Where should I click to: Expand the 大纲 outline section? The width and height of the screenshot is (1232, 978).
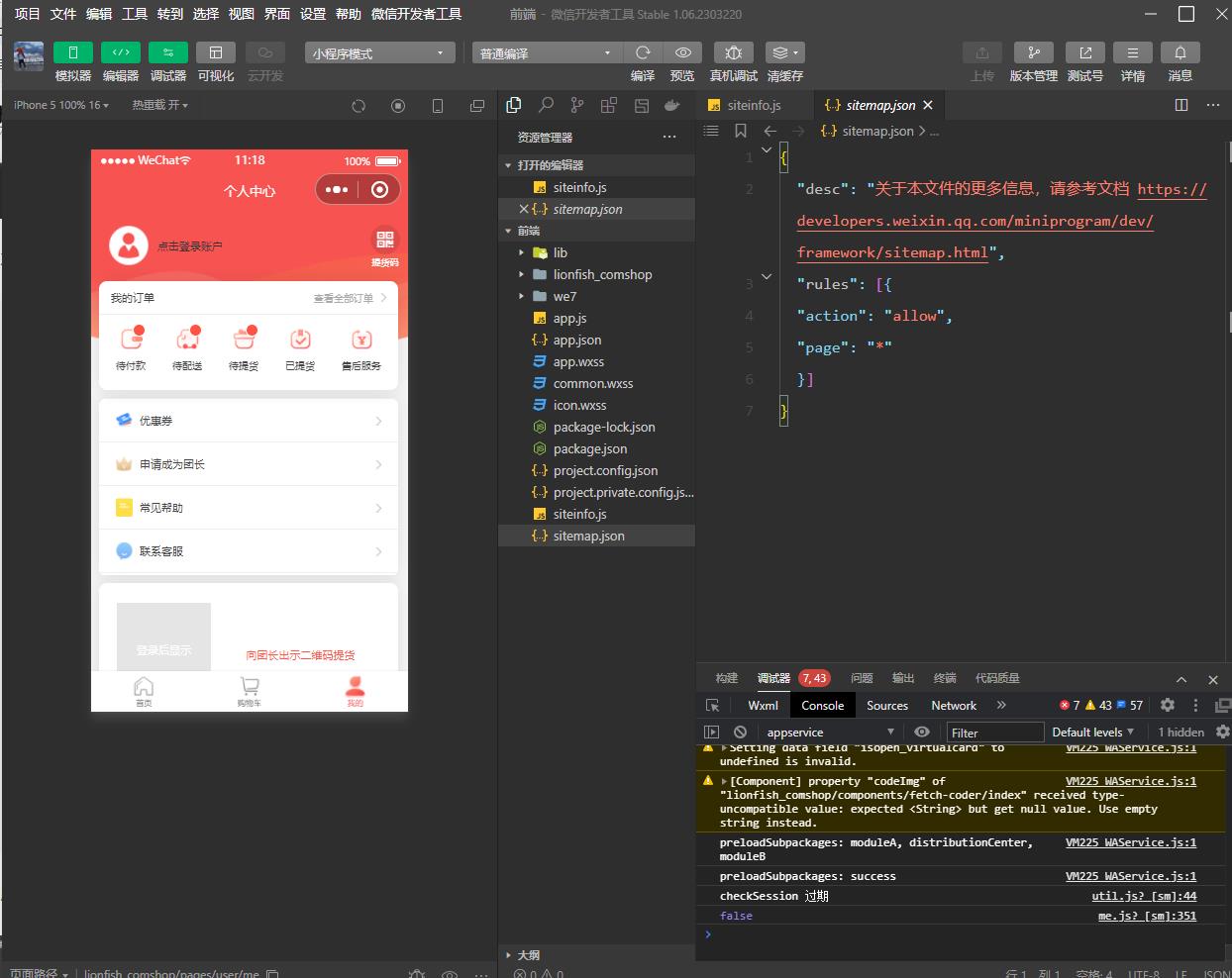coord(596,955)
